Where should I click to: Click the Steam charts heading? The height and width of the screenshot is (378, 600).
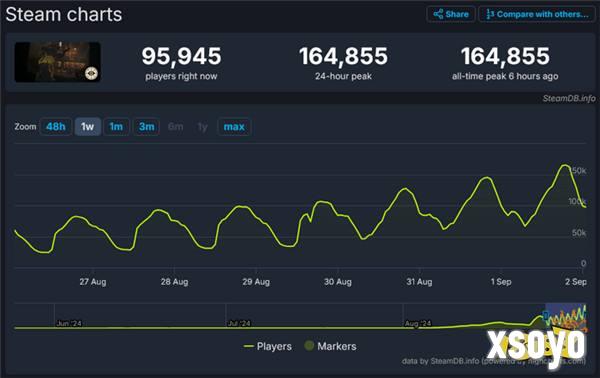[x=64, y=15]
